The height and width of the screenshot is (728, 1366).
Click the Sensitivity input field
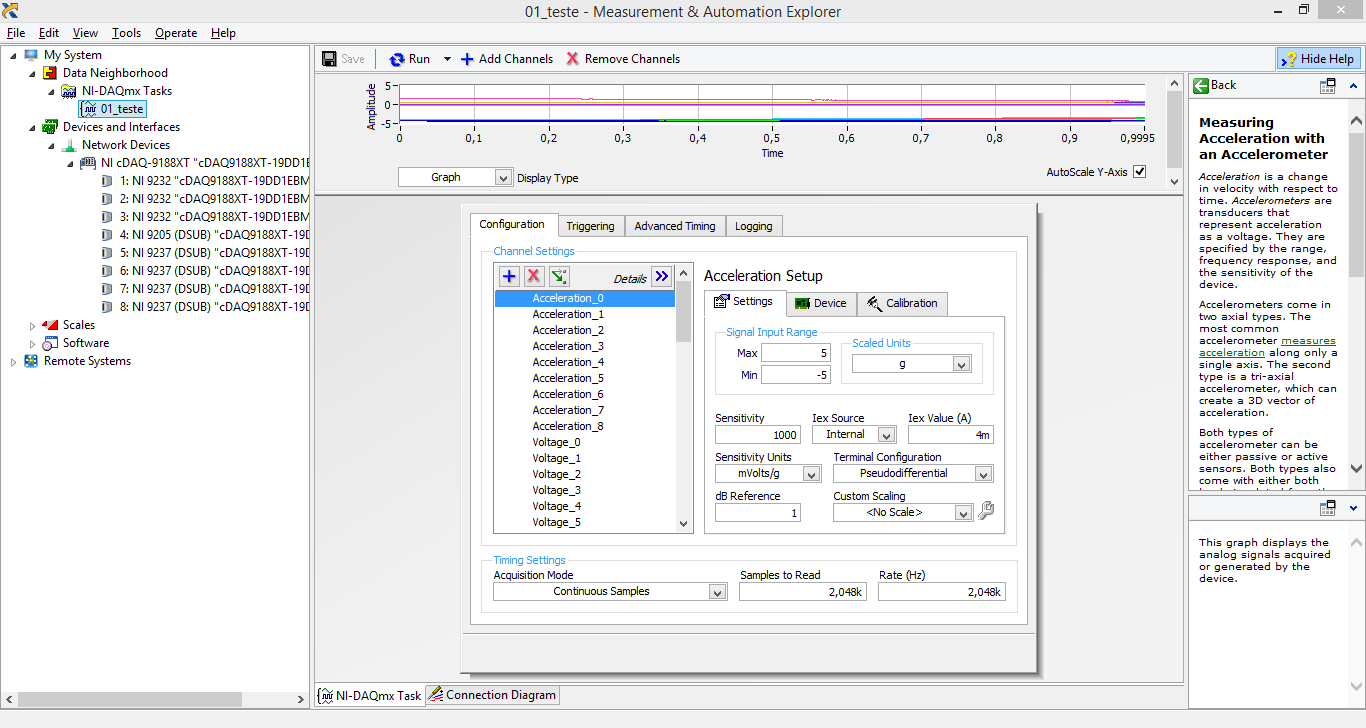tap(758, 435)
